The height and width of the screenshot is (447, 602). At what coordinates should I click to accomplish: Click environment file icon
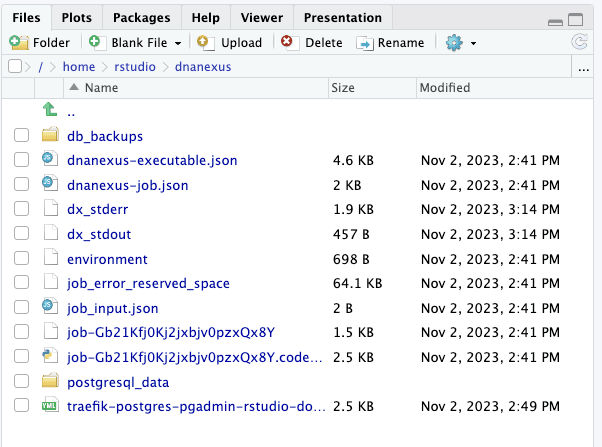click(x=51, y=258)
